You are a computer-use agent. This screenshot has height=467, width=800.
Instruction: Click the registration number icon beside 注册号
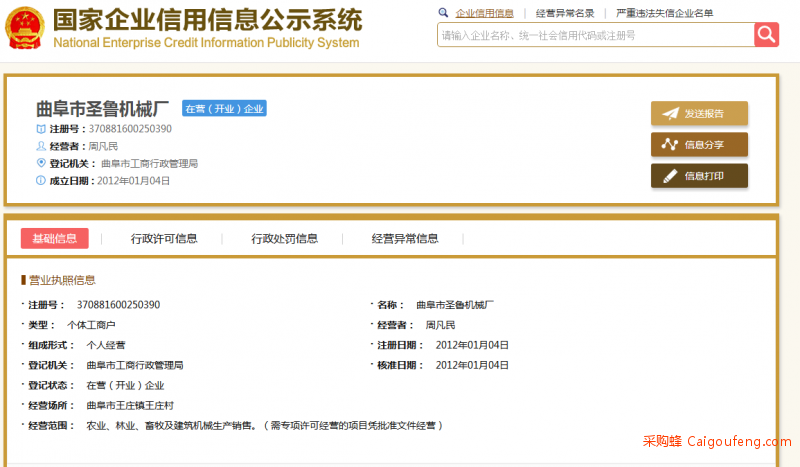click(41, 129)
